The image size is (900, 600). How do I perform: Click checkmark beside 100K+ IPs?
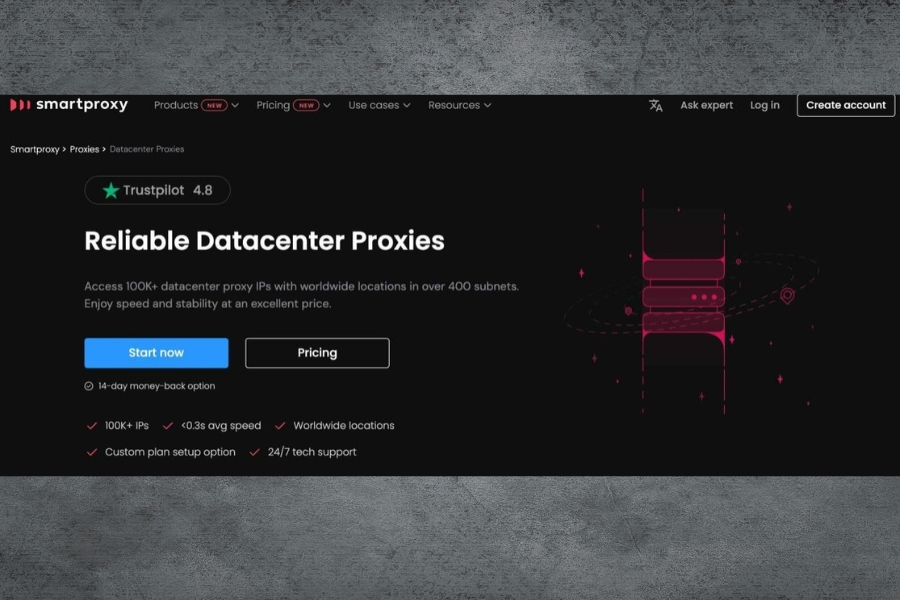click(91, 425)
